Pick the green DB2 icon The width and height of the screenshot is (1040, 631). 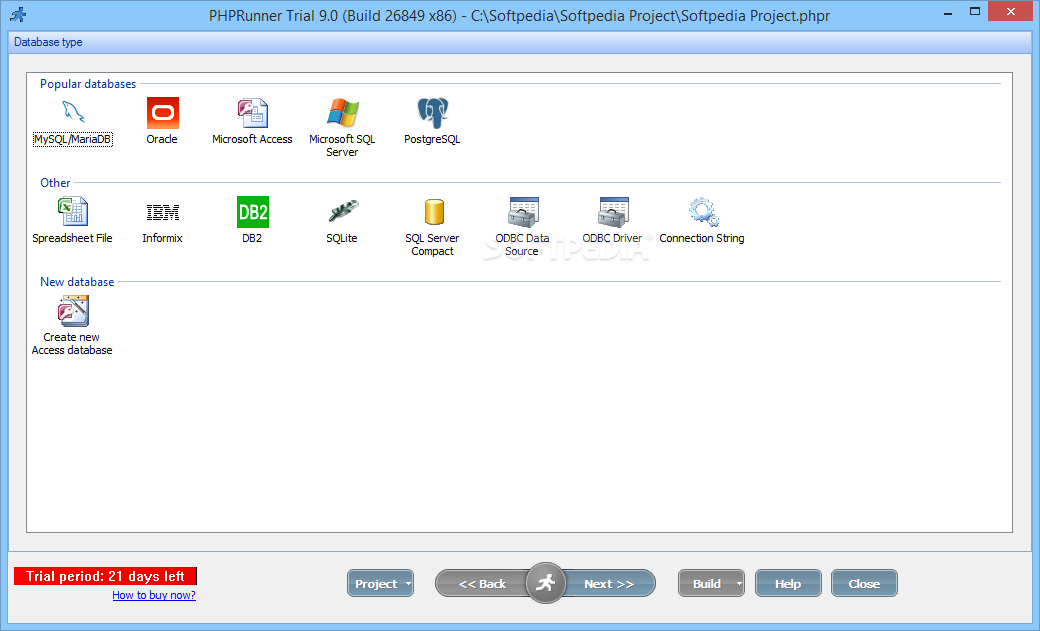[253, 212]
